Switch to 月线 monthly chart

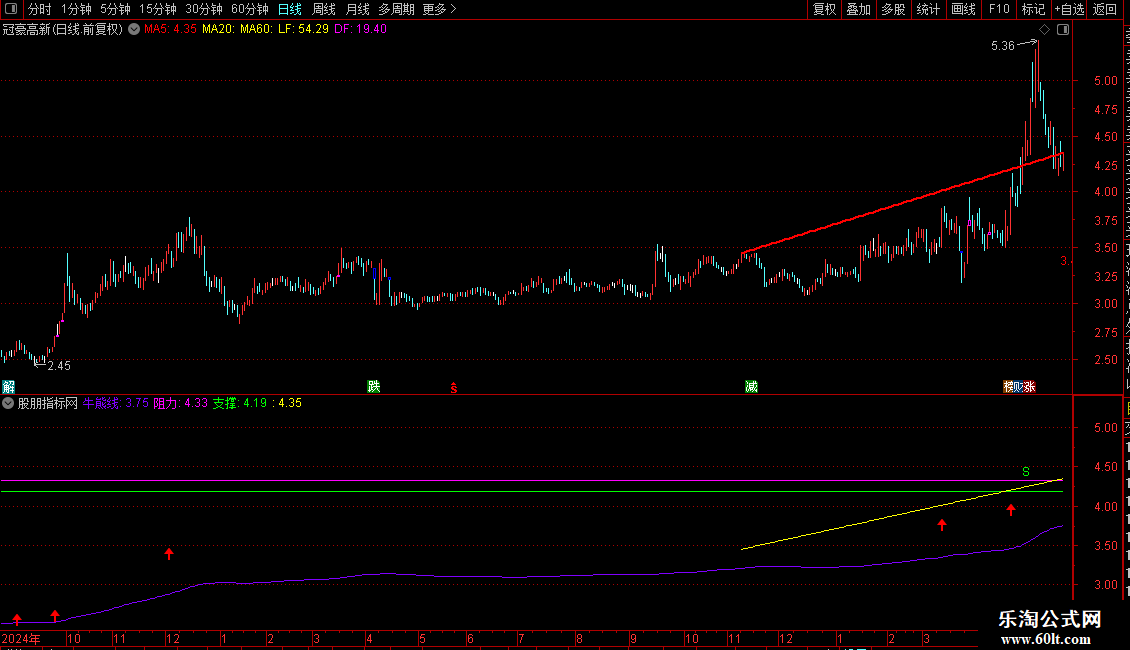(x=357, y=9)
